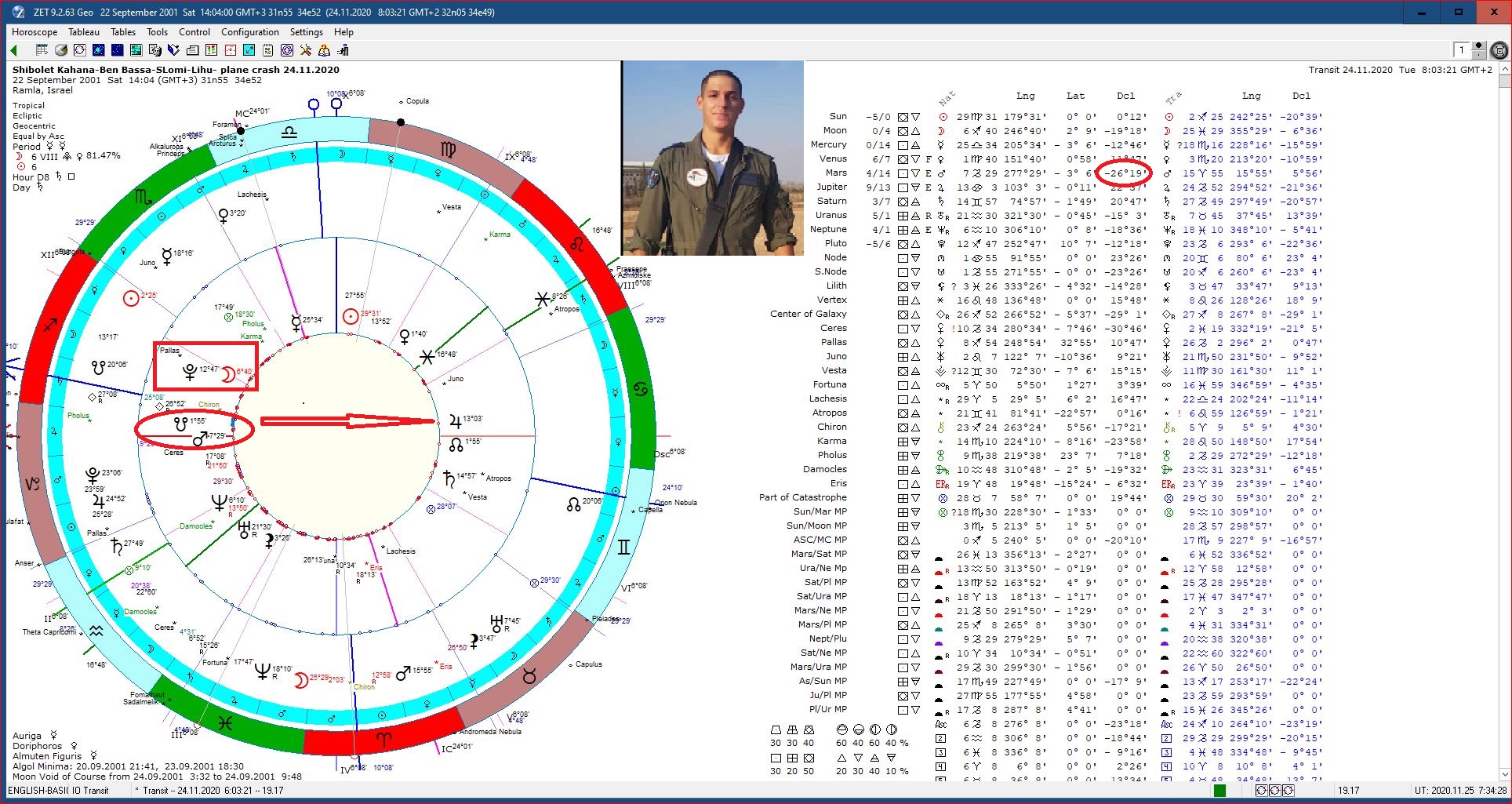Click the fire element triangle statistic icon

pos(841,759)
